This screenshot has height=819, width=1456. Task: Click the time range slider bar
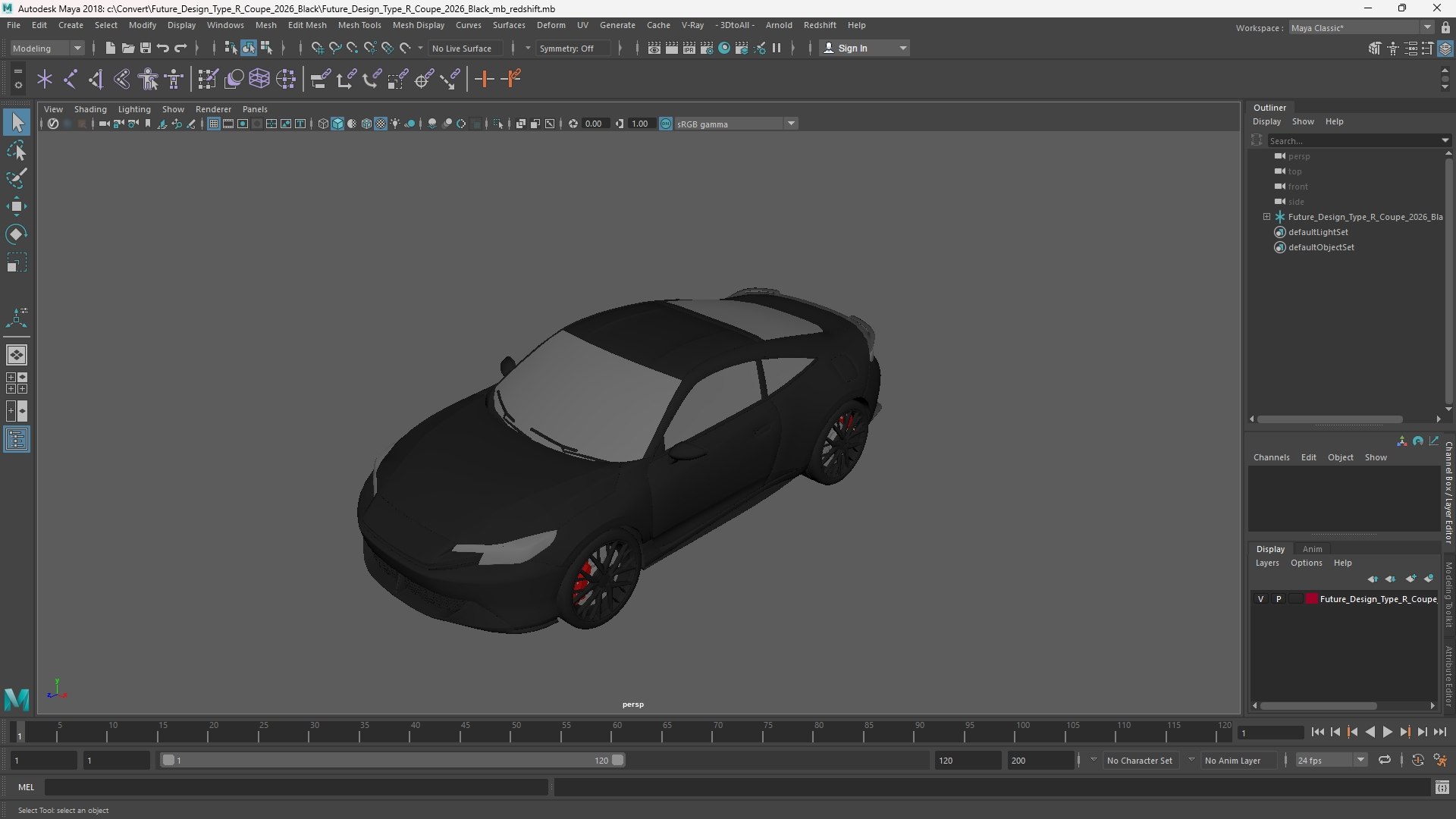pyautogui.click(x=393, y=760)
